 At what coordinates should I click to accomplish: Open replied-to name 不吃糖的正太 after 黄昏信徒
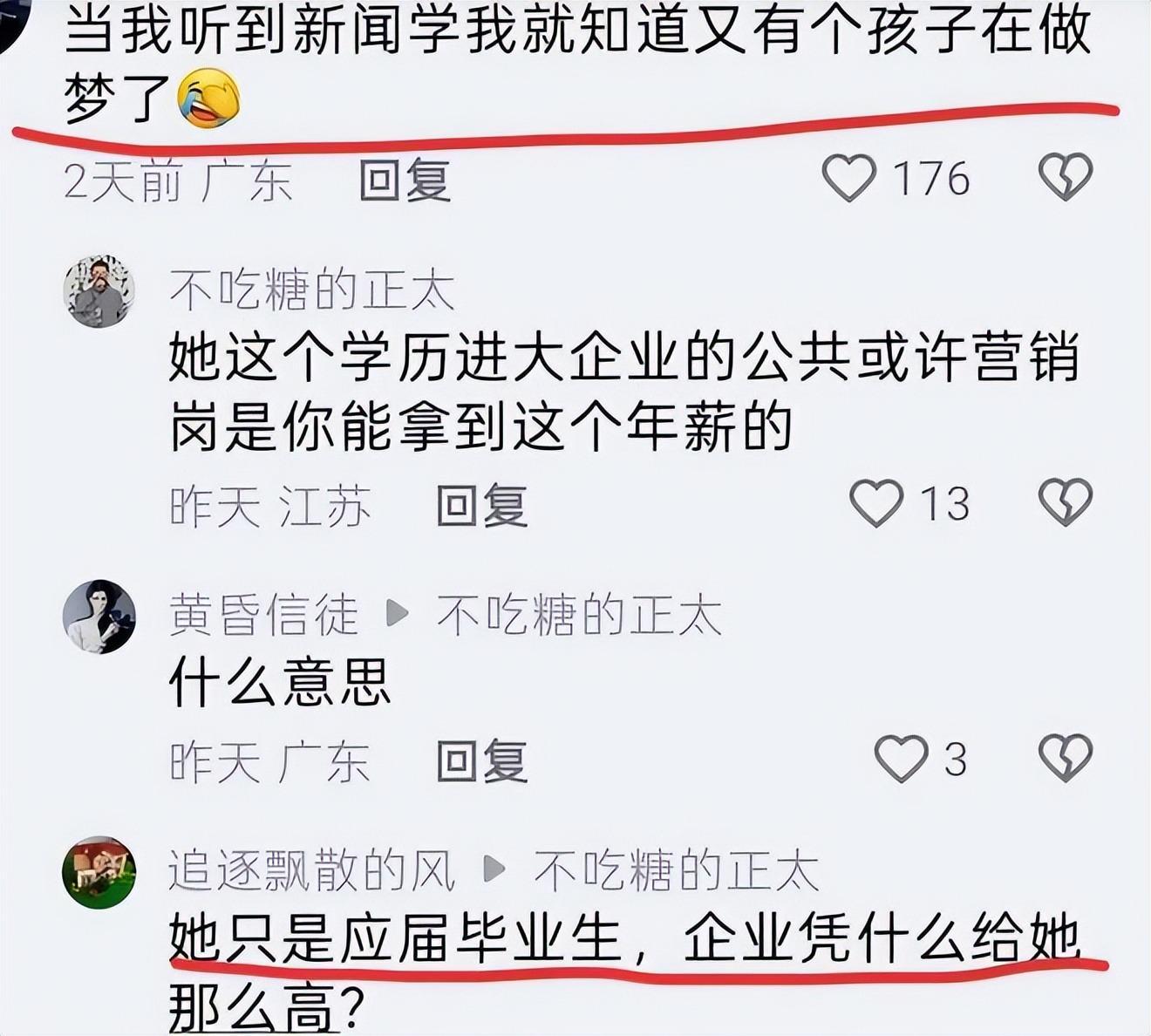[579, 615]
